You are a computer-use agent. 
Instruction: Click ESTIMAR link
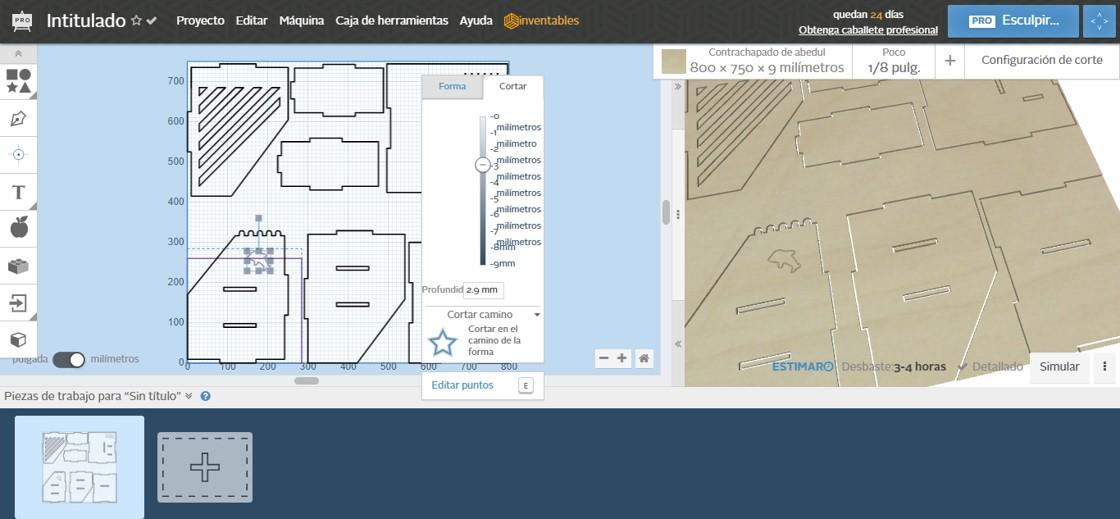(x=802, y=366)
